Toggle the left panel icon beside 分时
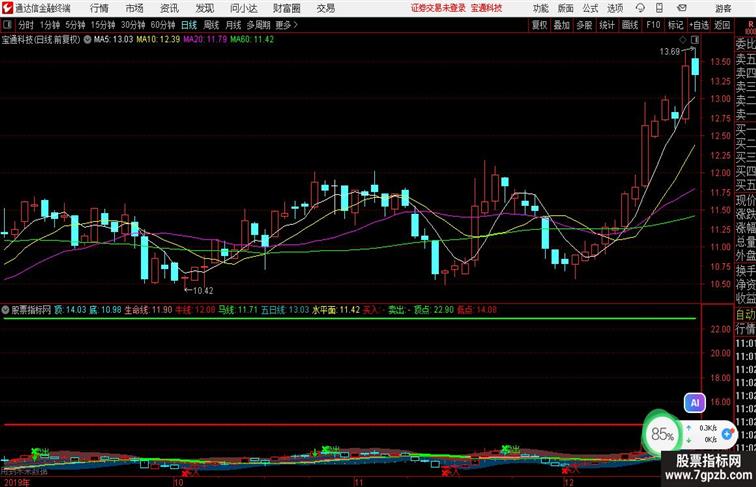Viewport: 756px width, 487px height. point(7,25)
